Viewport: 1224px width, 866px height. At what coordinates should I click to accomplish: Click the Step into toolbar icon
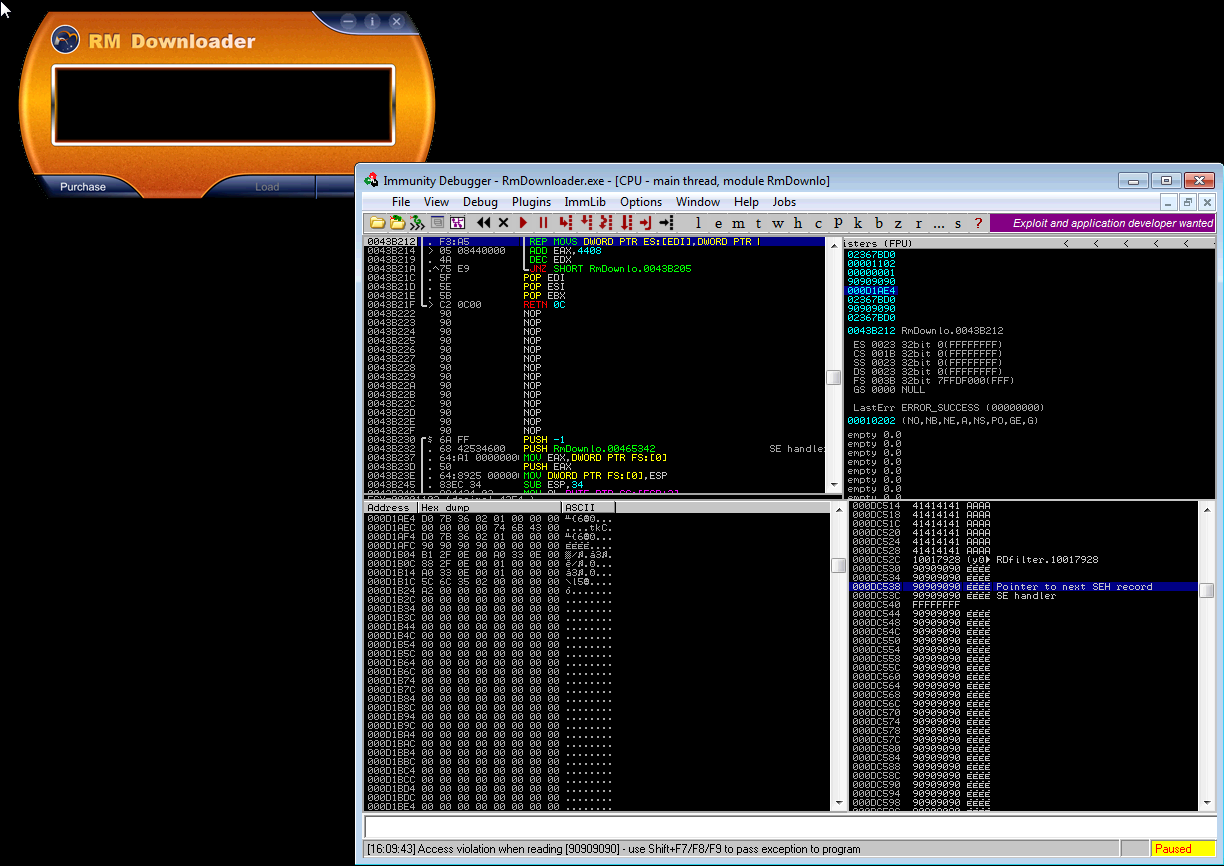[x=566, y=222]
